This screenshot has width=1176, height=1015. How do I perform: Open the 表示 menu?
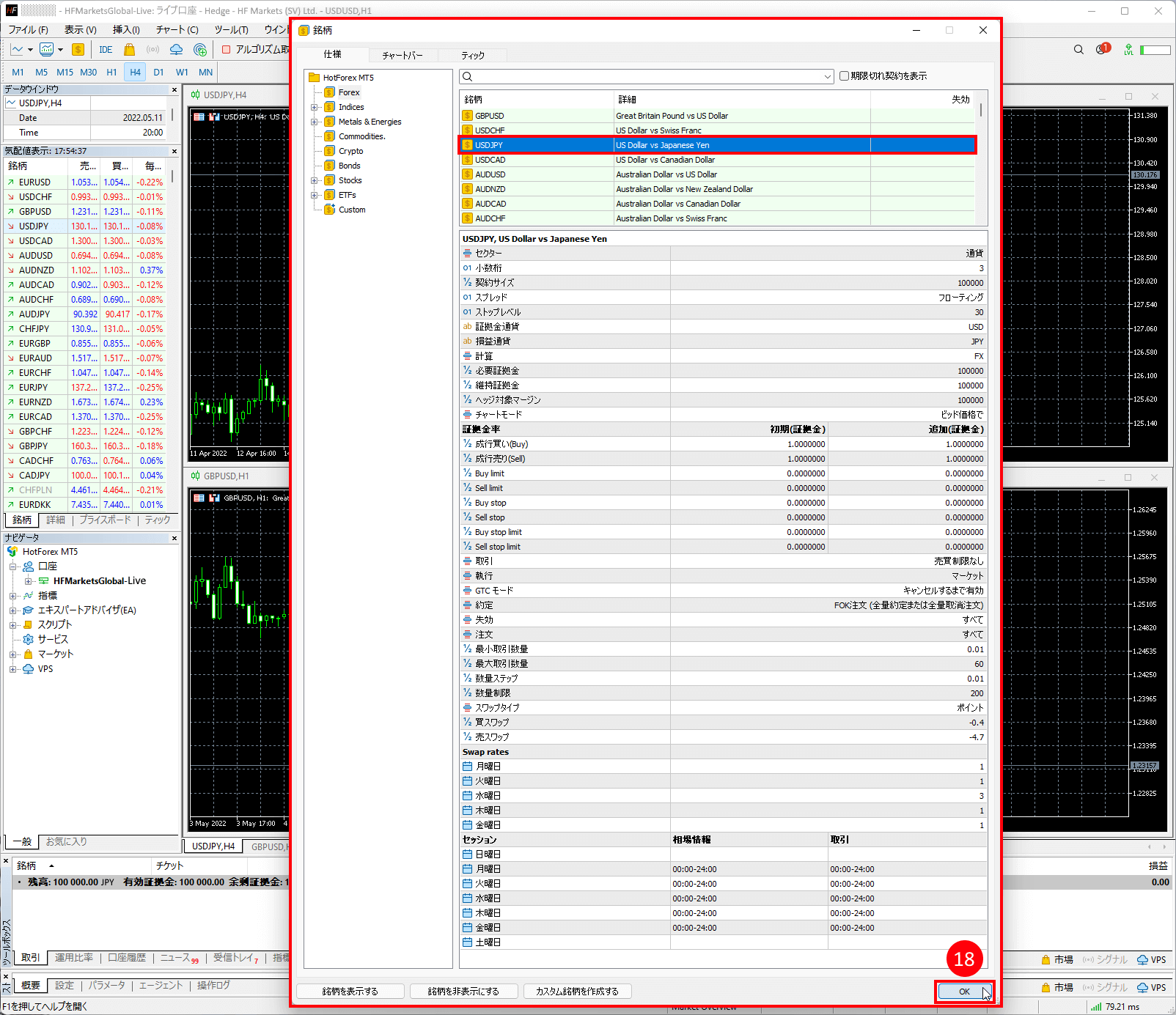coord(78,29)
